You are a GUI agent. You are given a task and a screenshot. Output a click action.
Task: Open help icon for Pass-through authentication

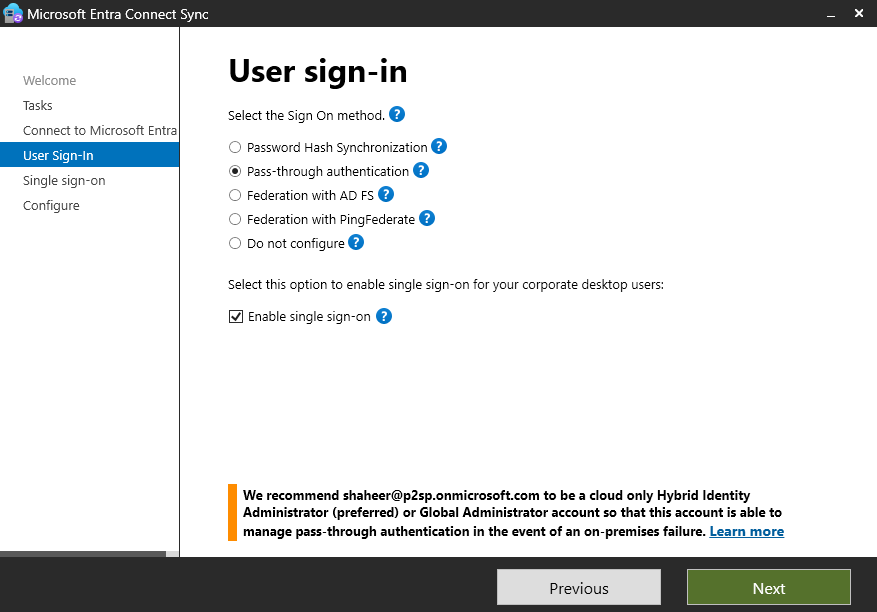coord(421,171)
